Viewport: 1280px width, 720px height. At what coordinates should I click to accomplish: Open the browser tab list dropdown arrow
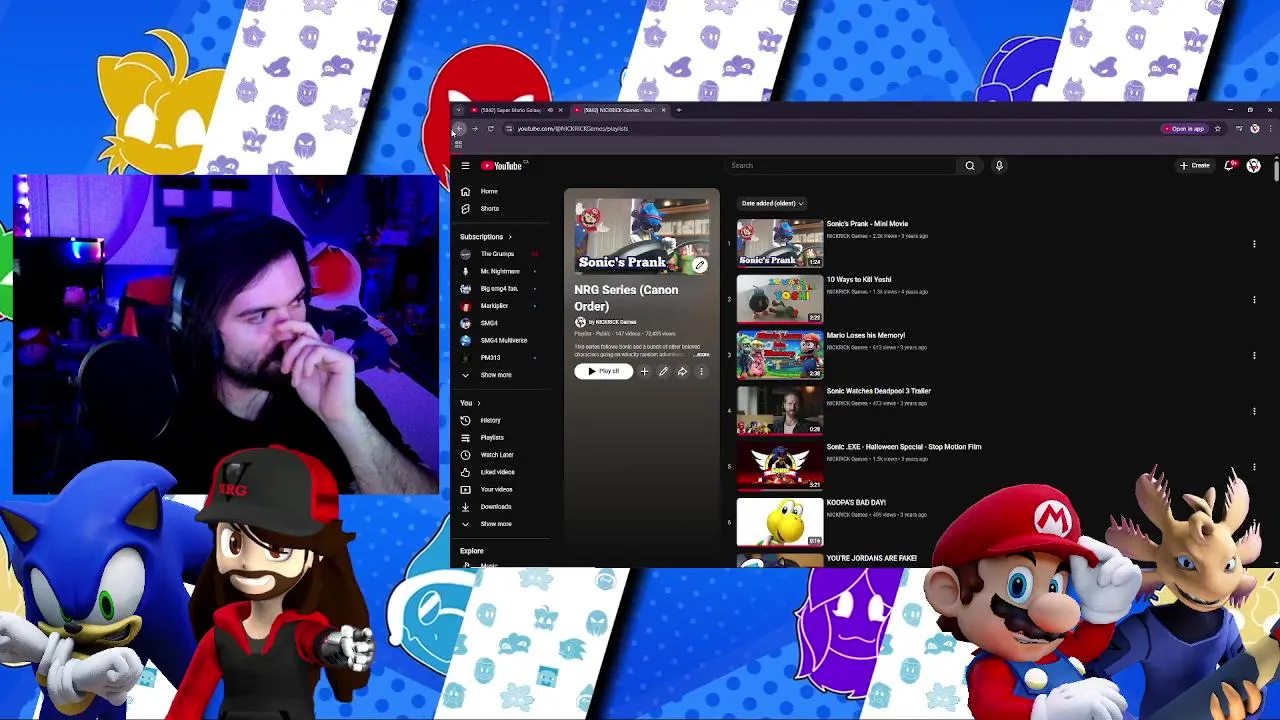click(458, 110)
